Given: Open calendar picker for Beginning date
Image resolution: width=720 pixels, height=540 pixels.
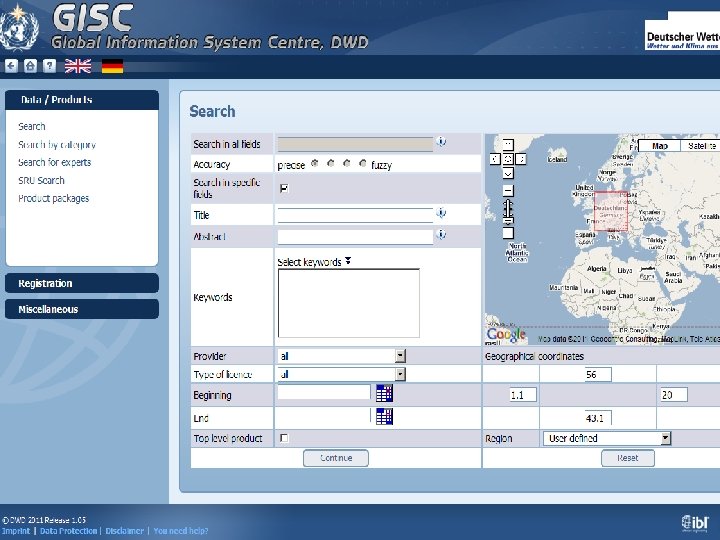Looking at the screenshot, I should tap(384, 394).
